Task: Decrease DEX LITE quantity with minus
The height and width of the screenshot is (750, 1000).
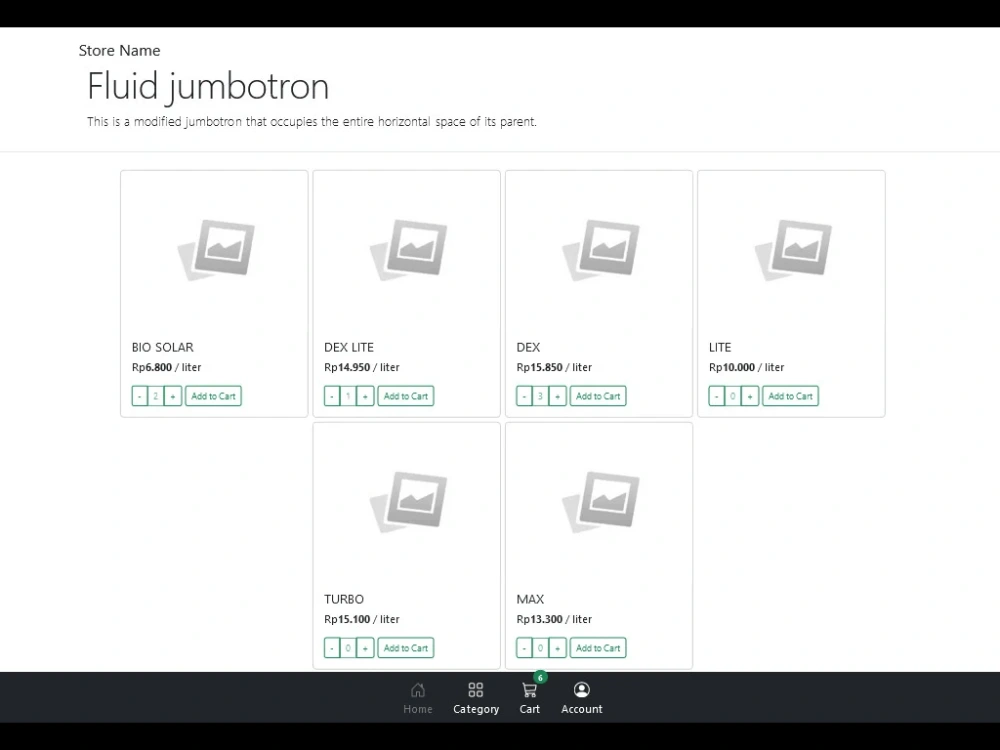Action: click(x=332, y=396)
